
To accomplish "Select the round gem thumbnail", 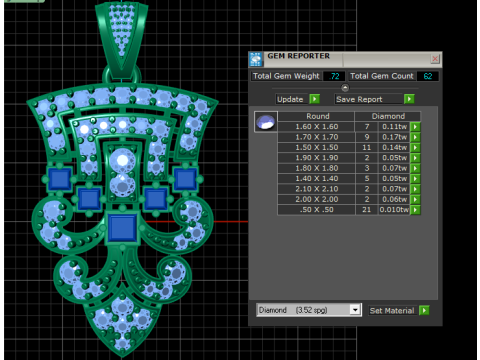I will [266, 122].
